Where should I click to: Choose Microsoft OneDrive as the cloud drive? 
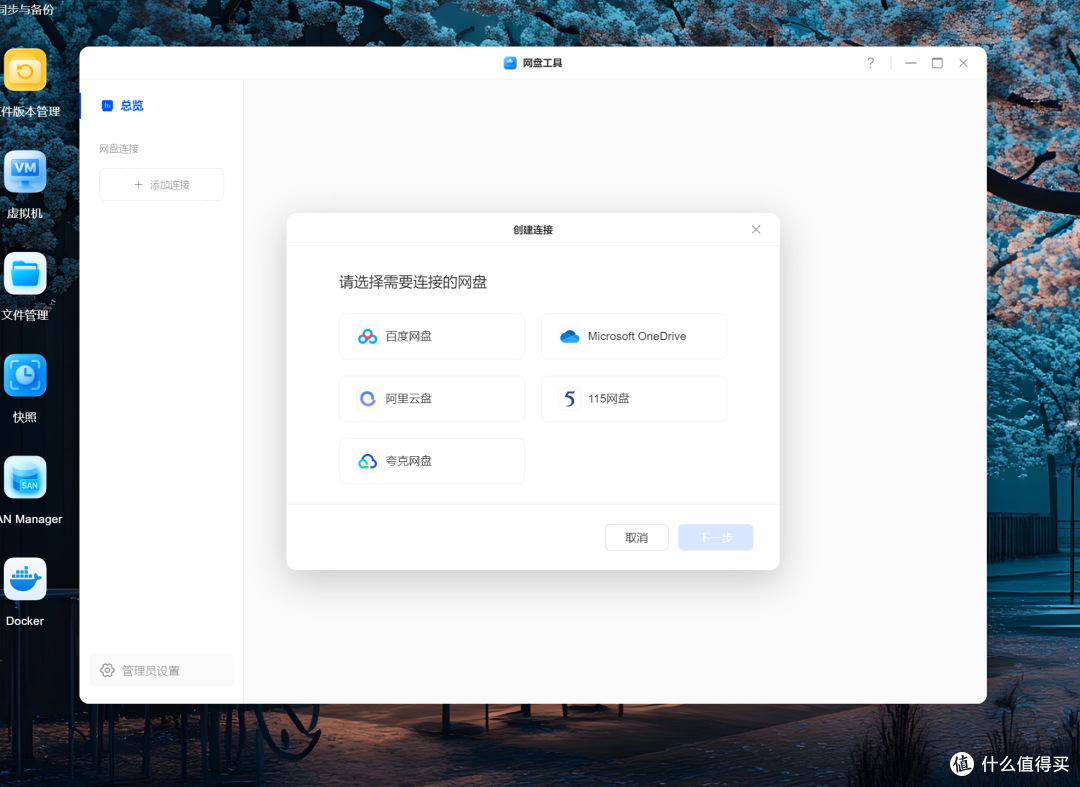(x=634, y=336)
